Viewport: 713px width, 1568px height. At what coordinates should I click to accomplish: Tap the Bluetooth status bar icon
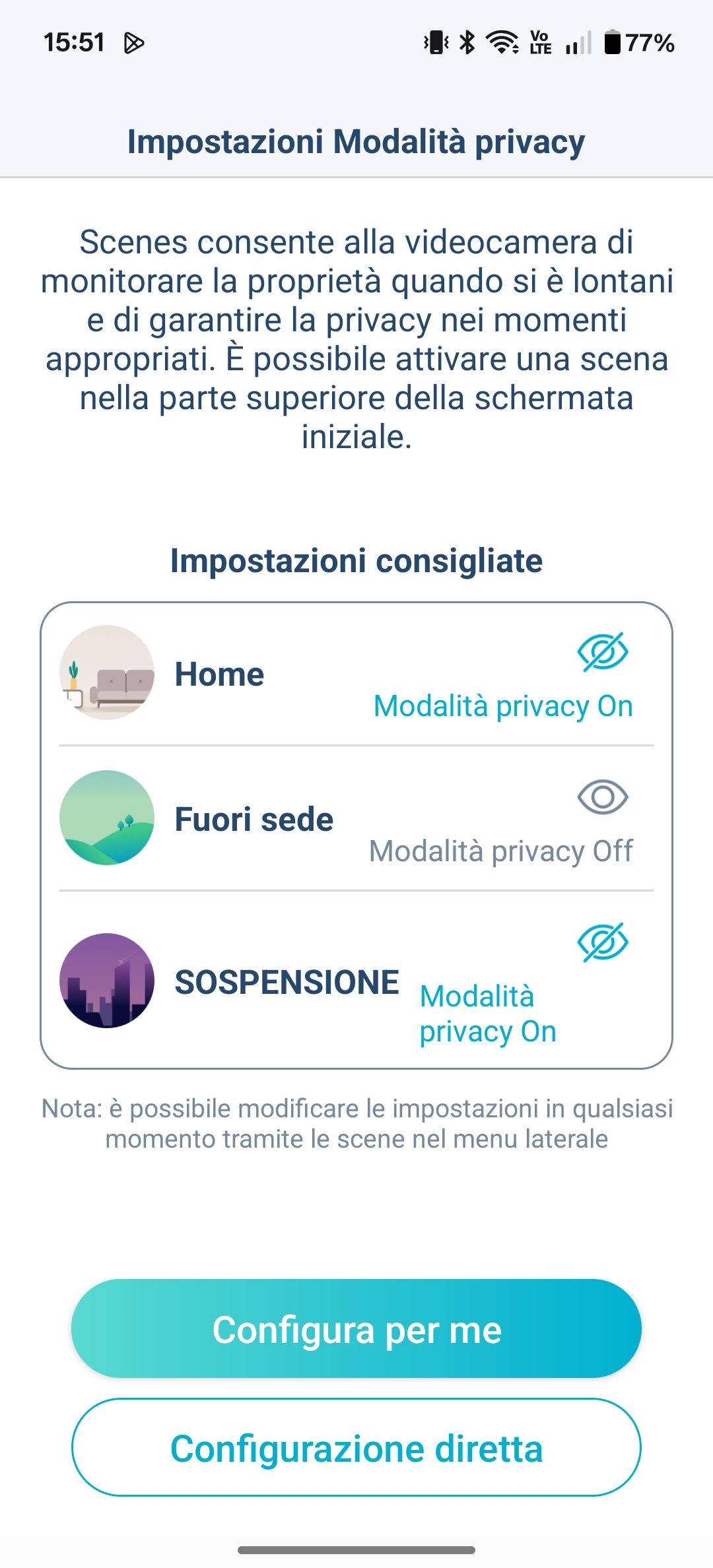pos(467,43)
